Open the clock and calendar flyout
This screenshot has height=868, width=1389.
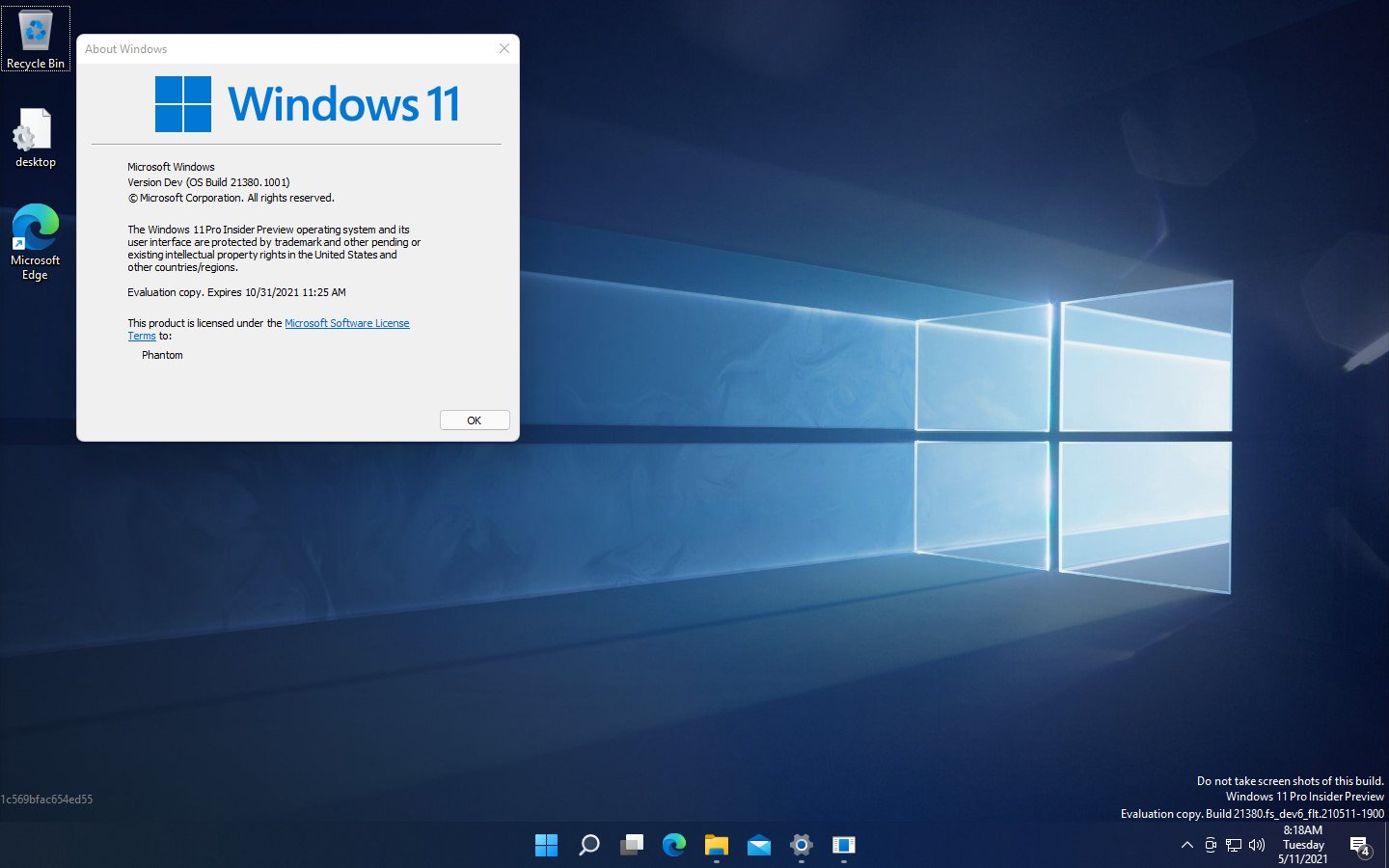[x=1303, y=845]
